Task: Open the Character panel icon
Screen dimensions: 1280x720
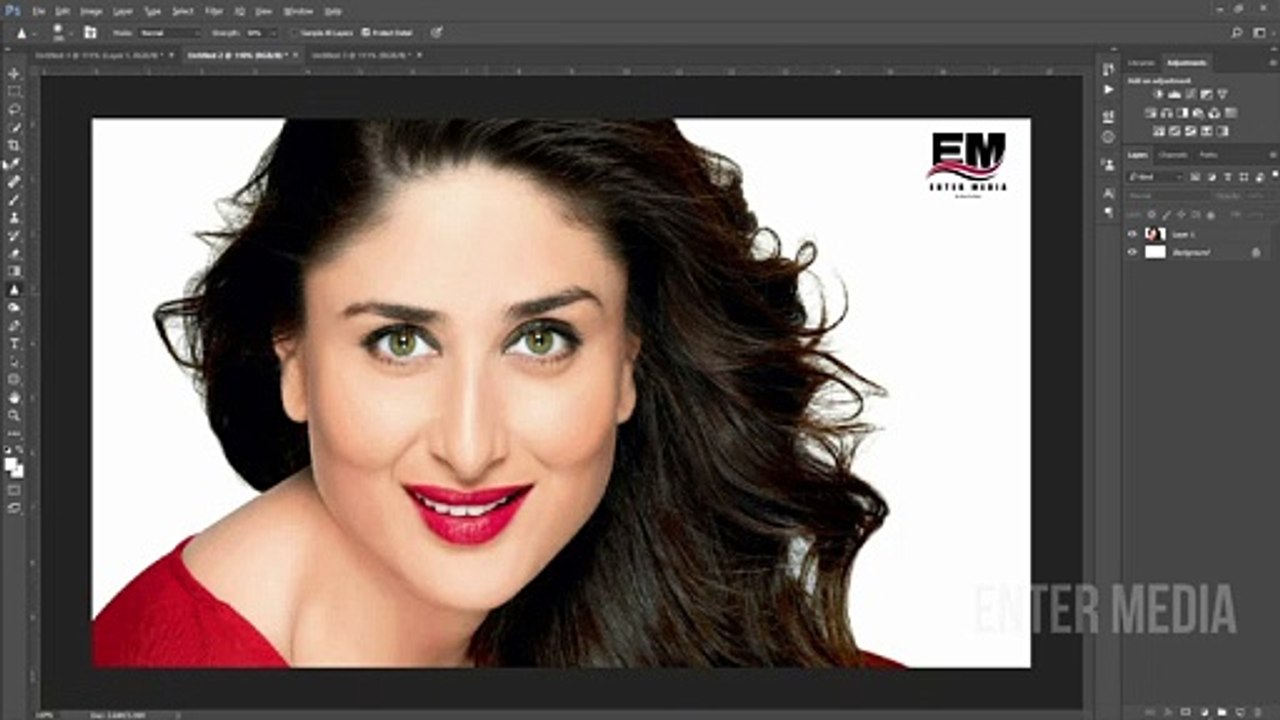Action: click(x=1109, y=193)
